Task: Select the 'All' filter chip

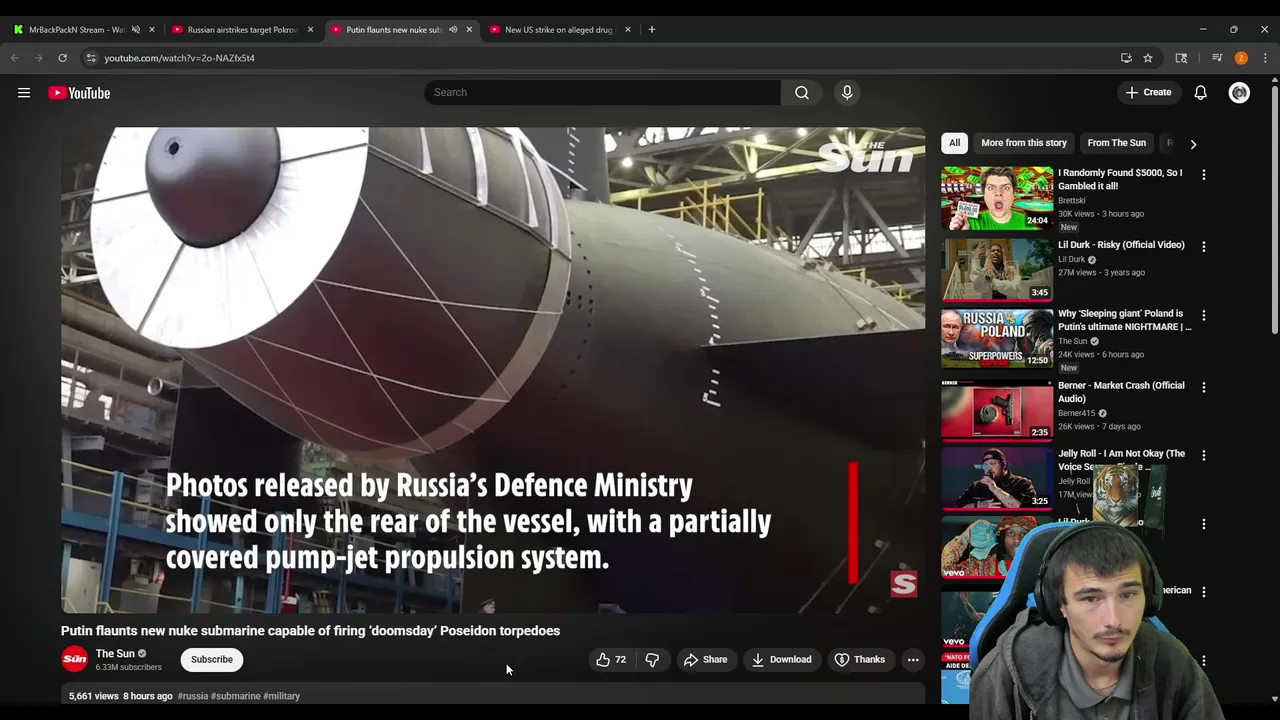Action: click(955, 143)
